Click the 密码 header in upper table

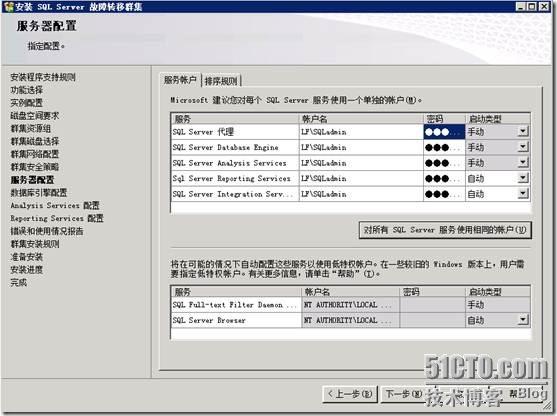[444, 119]
